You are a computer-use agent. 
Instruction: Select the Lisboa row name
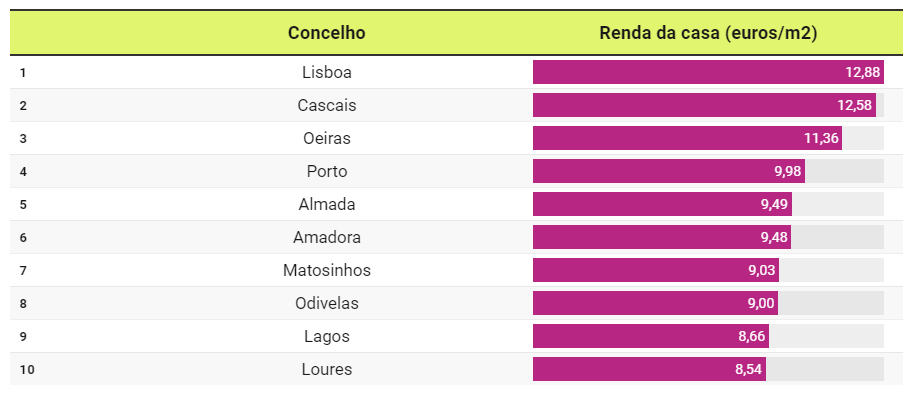(x=327, y=73)
